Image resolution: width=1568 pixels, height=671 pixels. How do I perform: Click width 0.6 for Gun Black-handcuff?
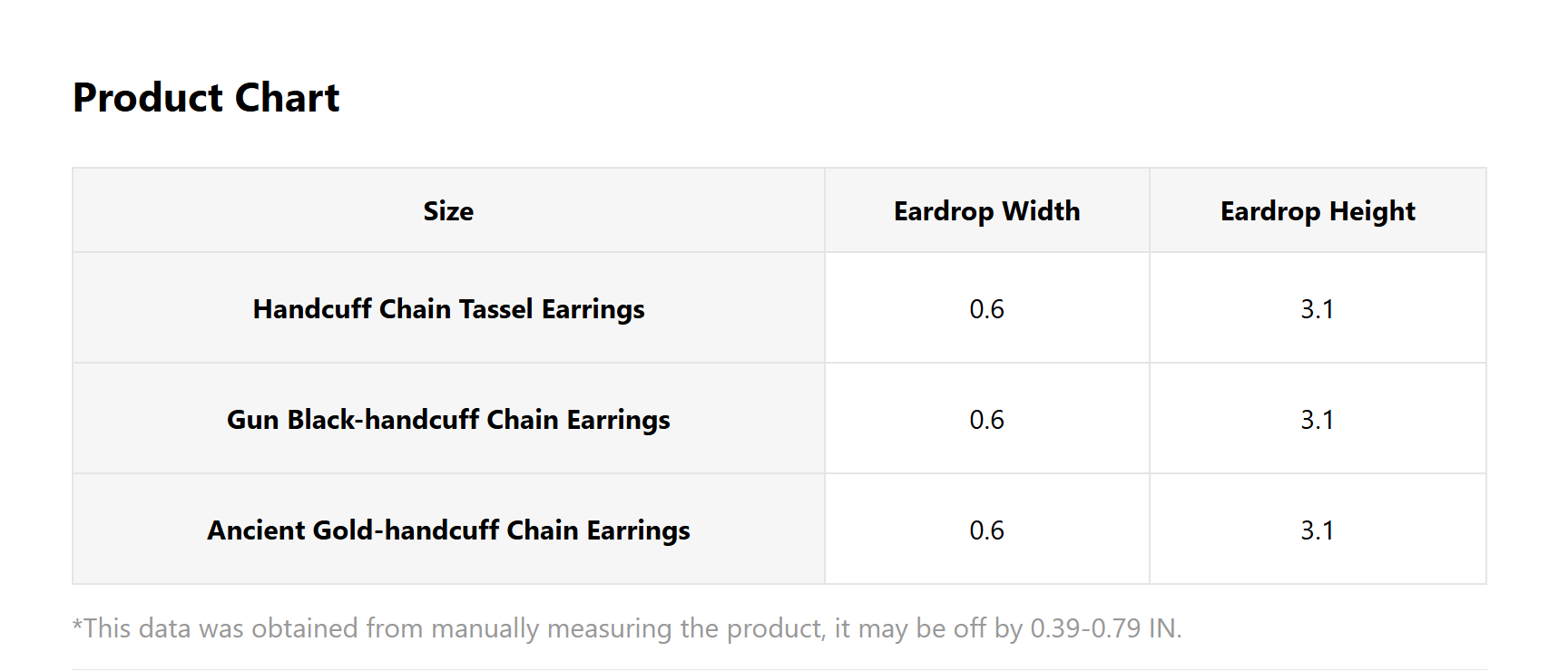pyautogui.click(x=986, y=420)
